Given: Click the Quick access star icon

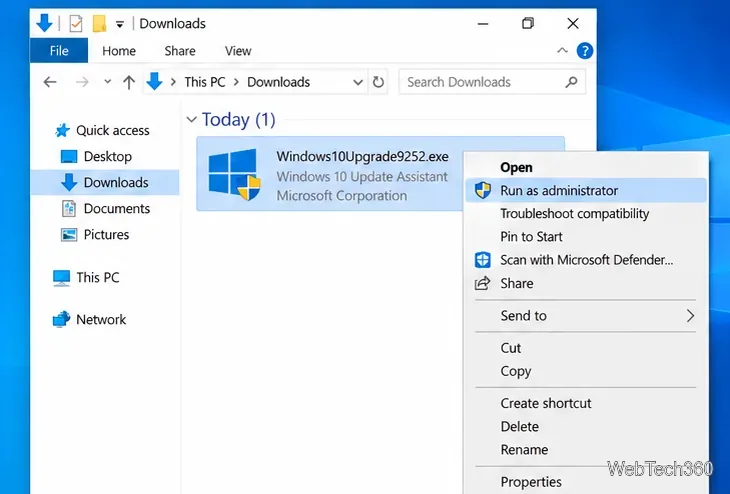Looking at the screenshot, I should coord(62,130).
